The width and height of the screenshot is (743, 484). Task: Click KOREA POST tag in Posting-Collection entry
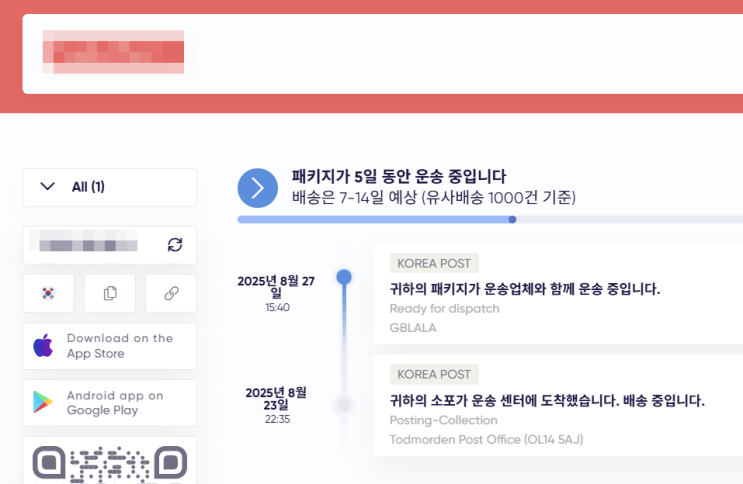pyautogui.click(x=434, y=374)
